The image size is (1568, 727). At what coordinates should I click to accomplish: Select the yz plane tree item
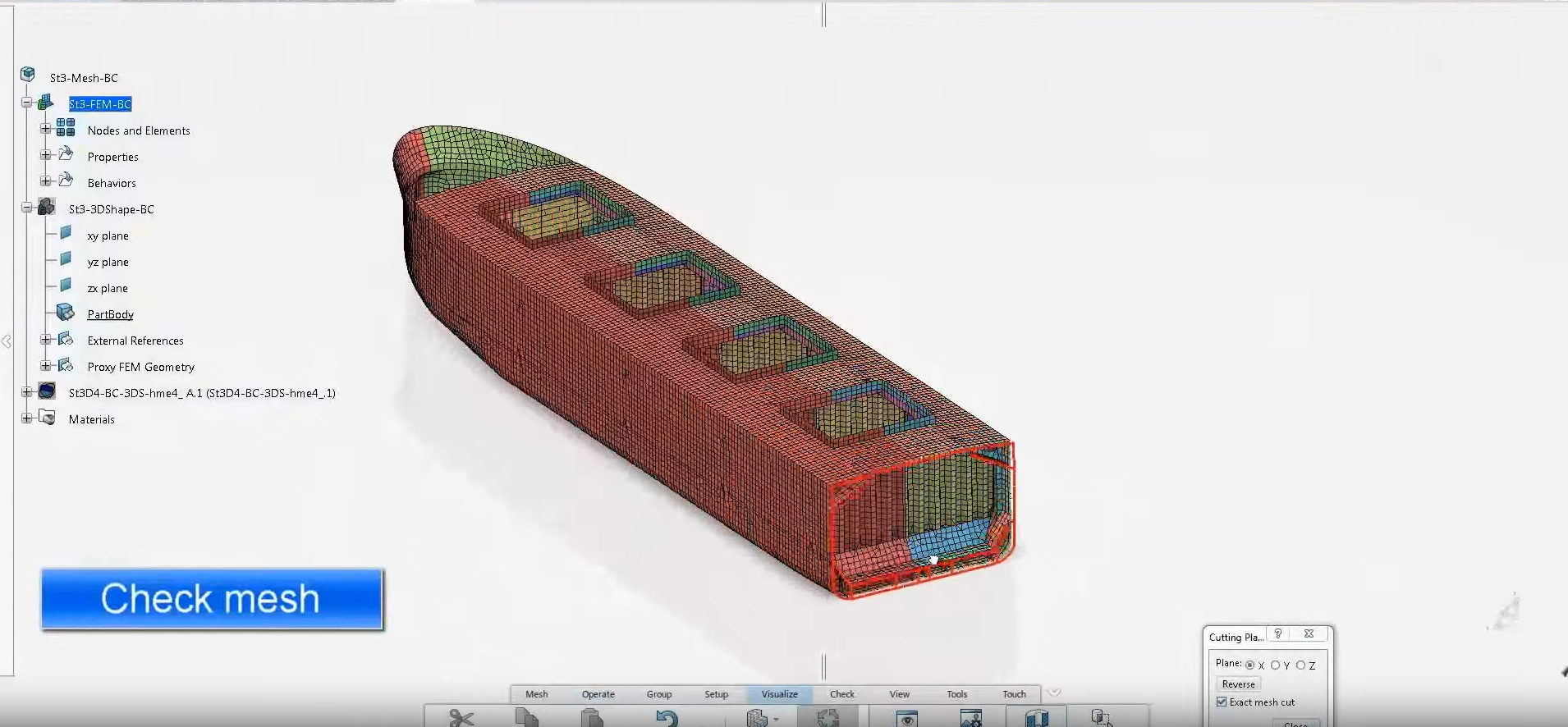point(108,262)
